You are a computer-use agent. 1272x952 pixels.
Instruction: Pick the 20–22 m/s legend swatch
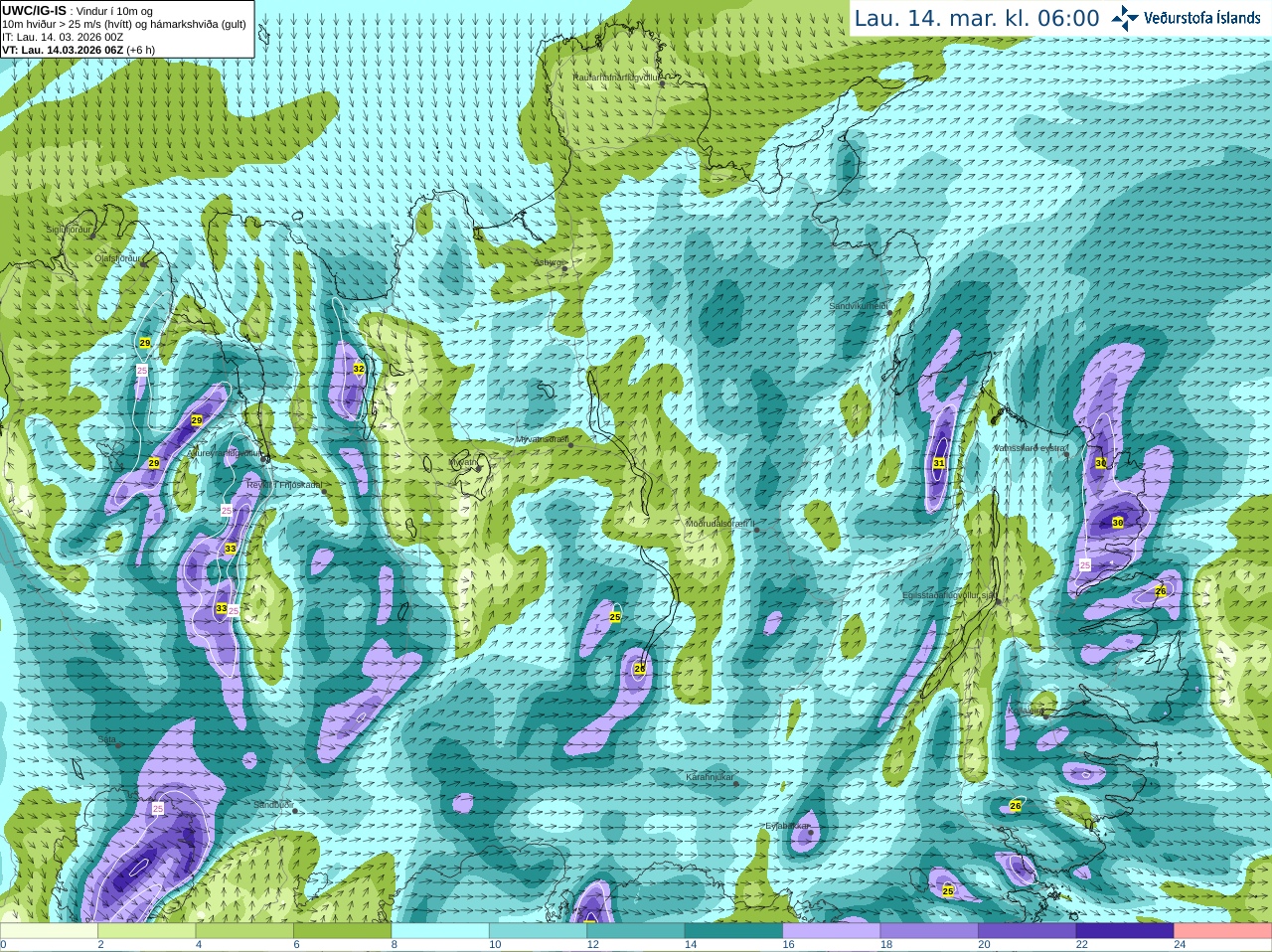[x=1028, y=931]
